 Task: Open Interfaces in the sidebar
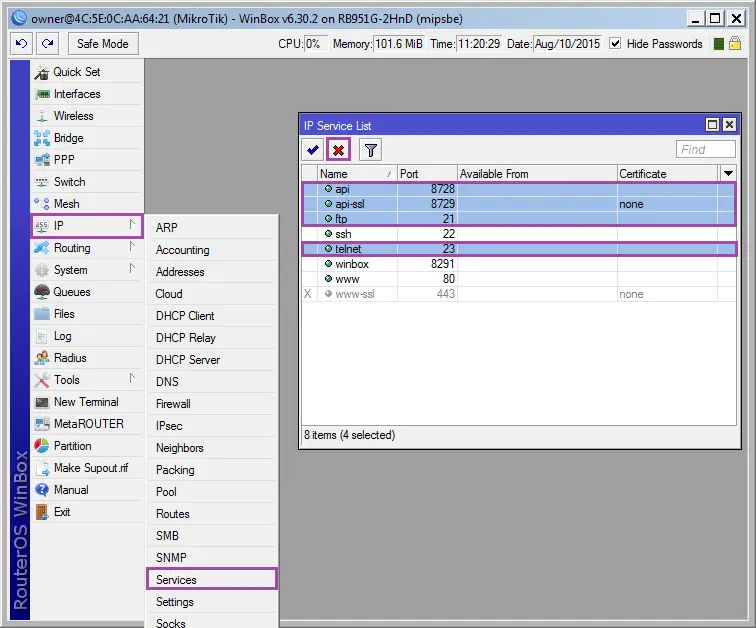pos(88,94)
